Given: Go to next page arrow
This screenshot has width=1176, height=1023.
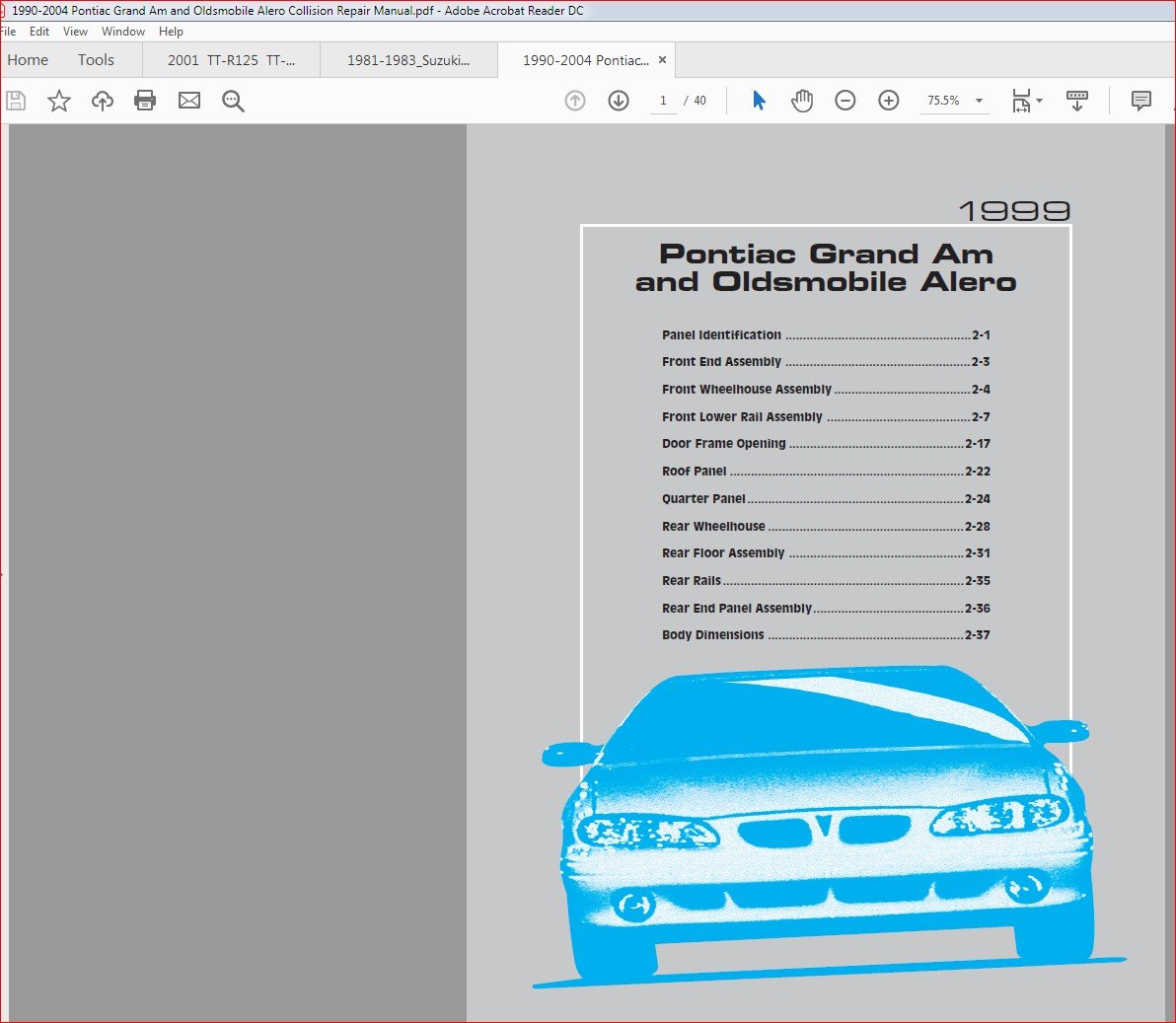Looking at the screenshot, I should (619, 101).
